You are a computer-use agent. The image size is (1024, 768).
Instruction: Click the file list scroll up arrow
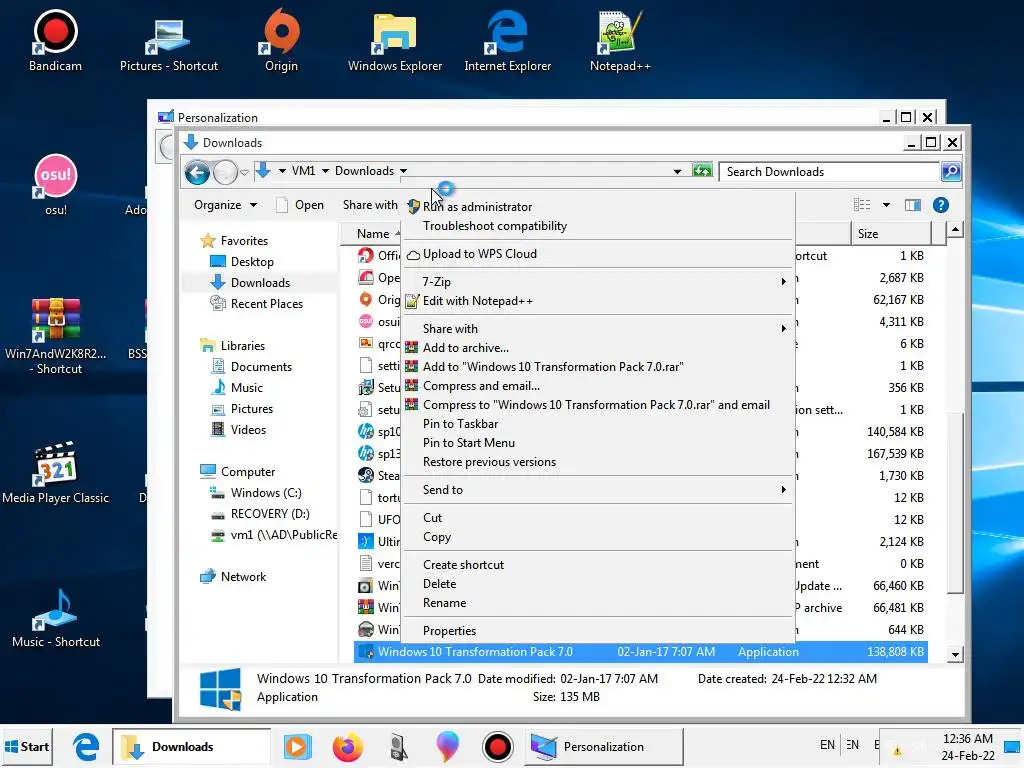(955, 230)
